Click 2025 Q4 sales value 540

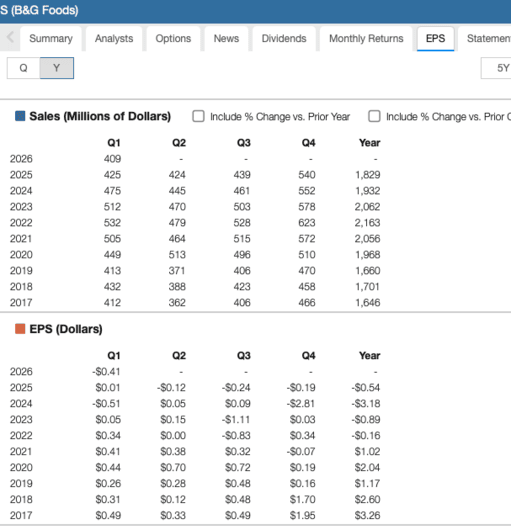pos(307,175)
